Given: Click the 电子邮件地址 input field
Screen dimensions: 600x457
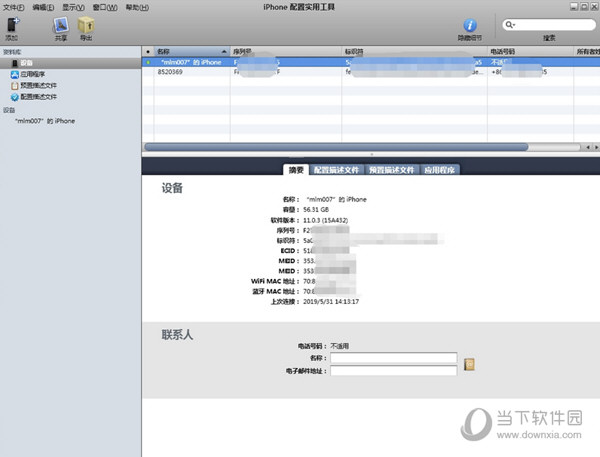Looking at the screenshot, I should pyautogui.click(x=393, y=370).
